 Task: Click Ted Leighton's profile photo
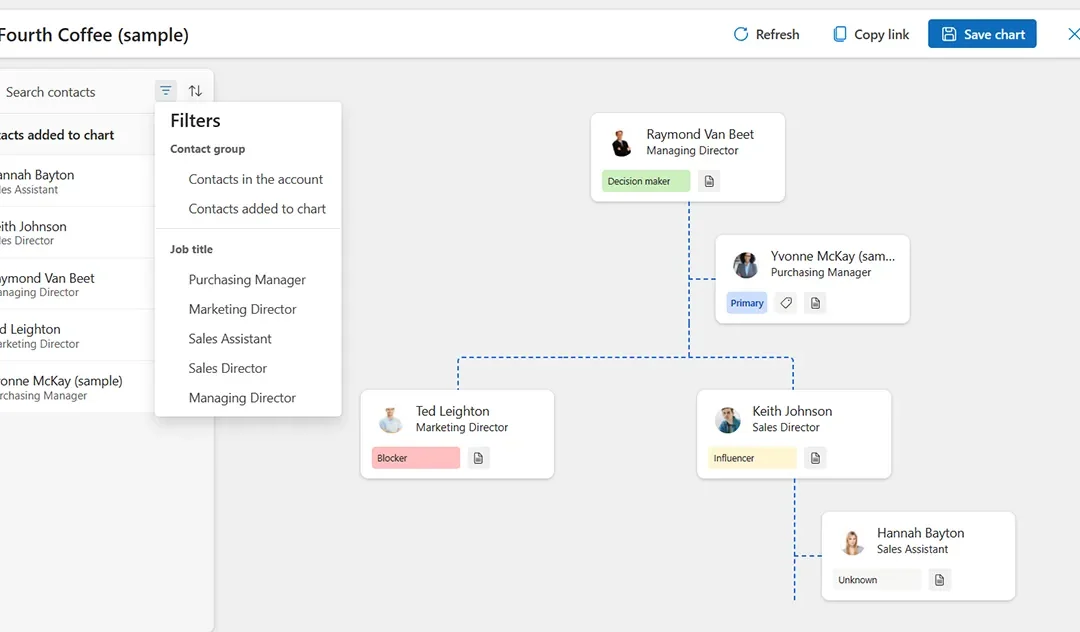(x=391, y=420)
